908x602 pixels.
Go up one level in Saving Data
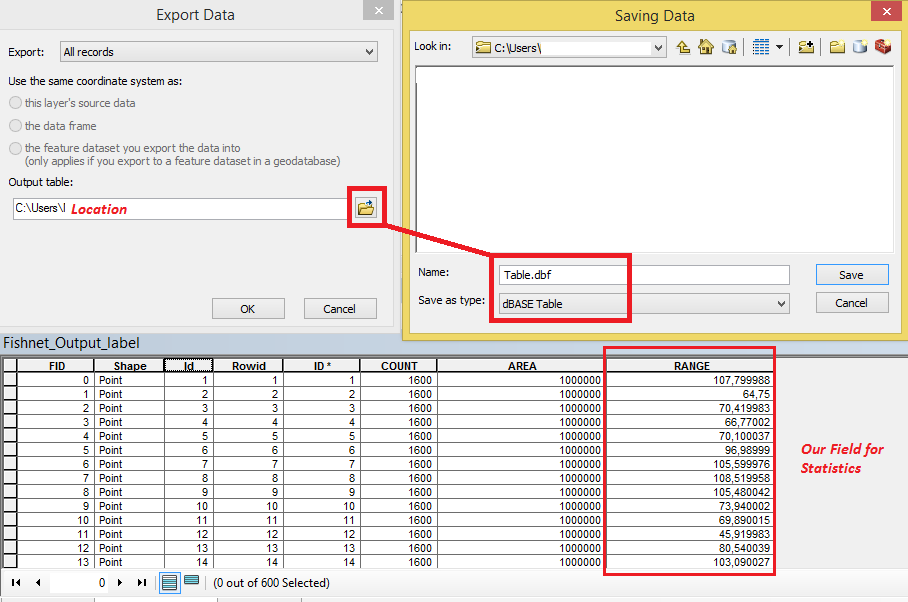(683, 47)
